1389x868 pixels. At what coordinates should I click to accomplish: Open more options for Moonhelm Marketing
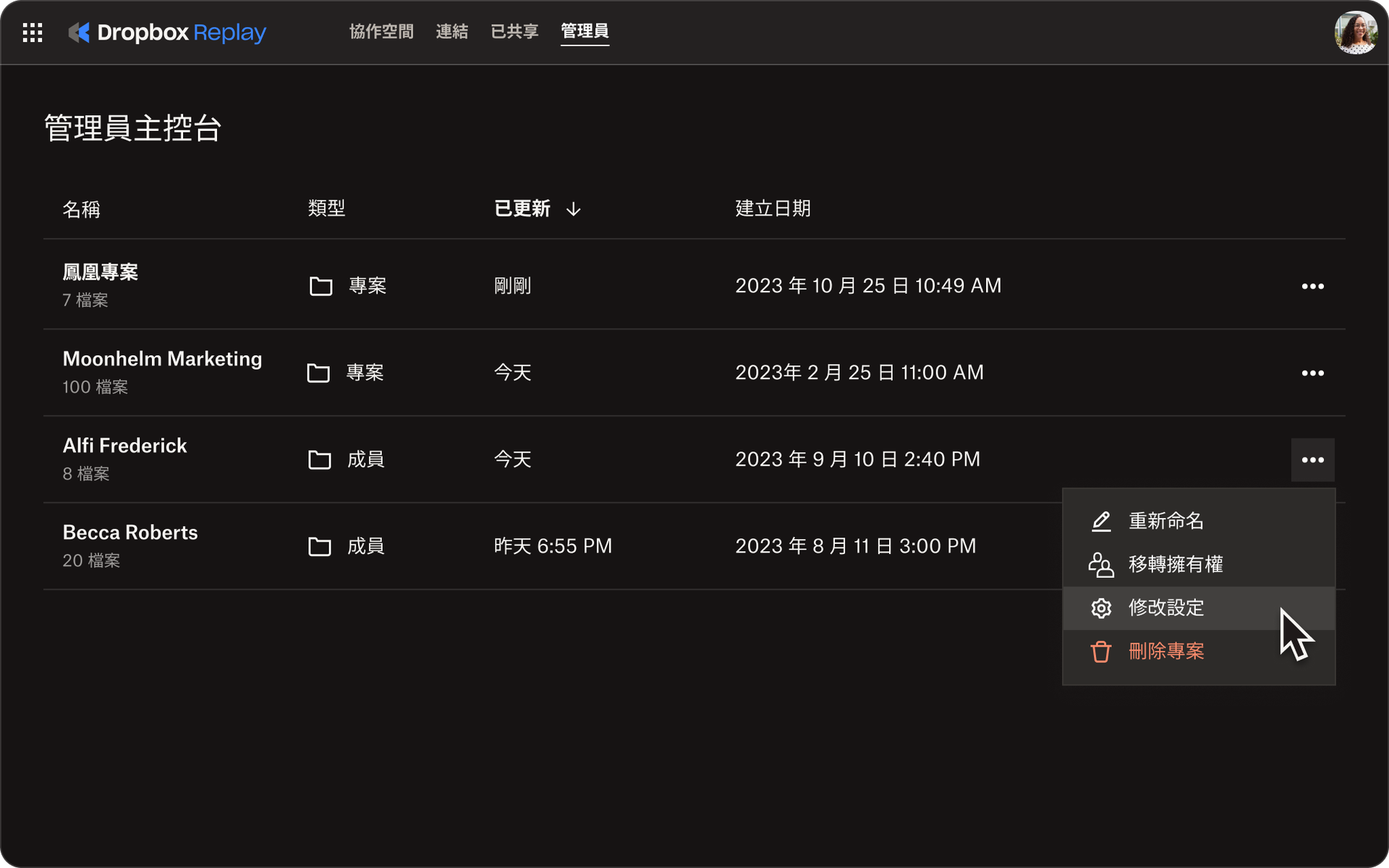pos(1312,373)
